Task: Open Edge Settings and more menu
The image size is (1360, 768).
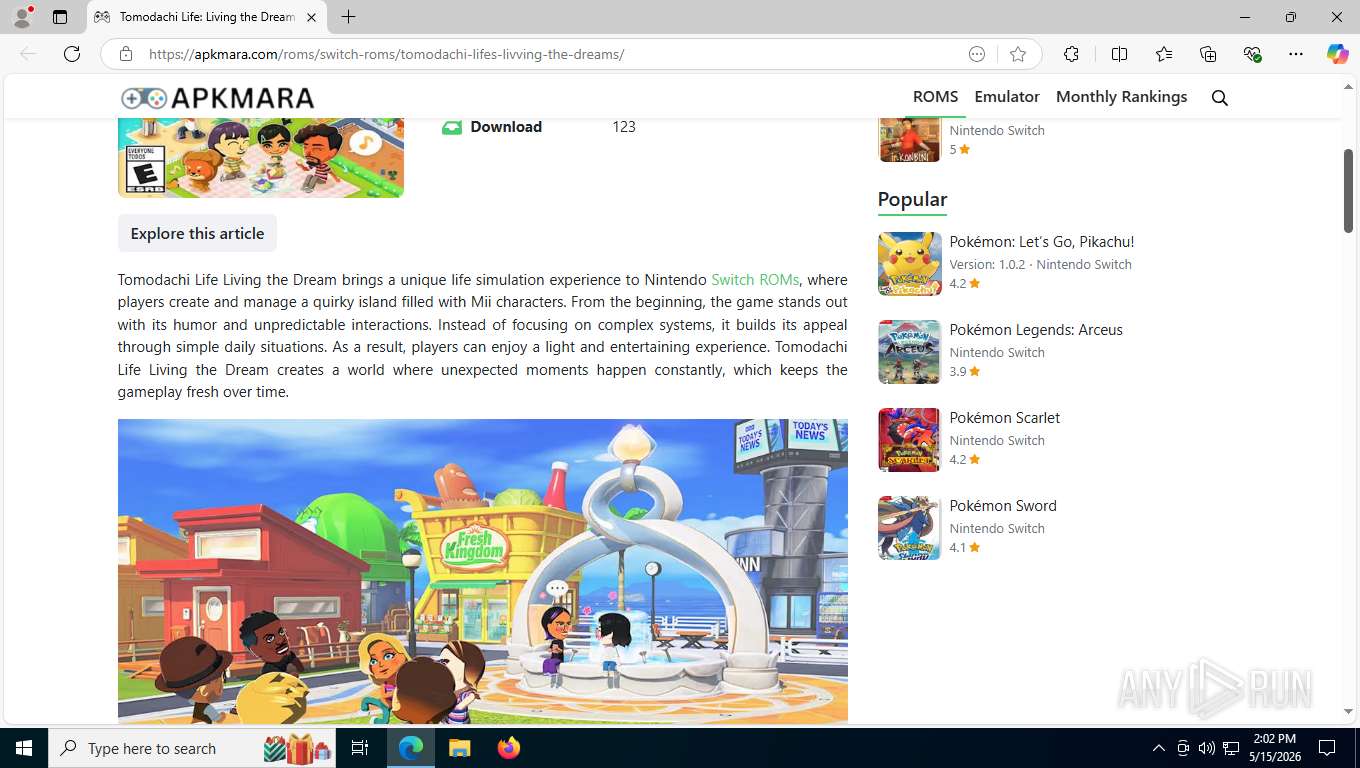Action: 1296,54
